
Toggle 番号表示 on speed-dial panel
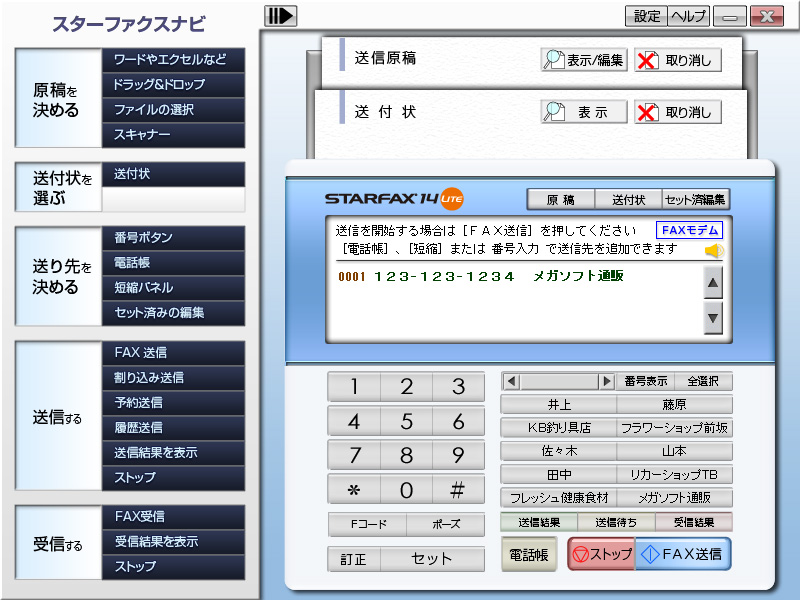pos(645,381)
